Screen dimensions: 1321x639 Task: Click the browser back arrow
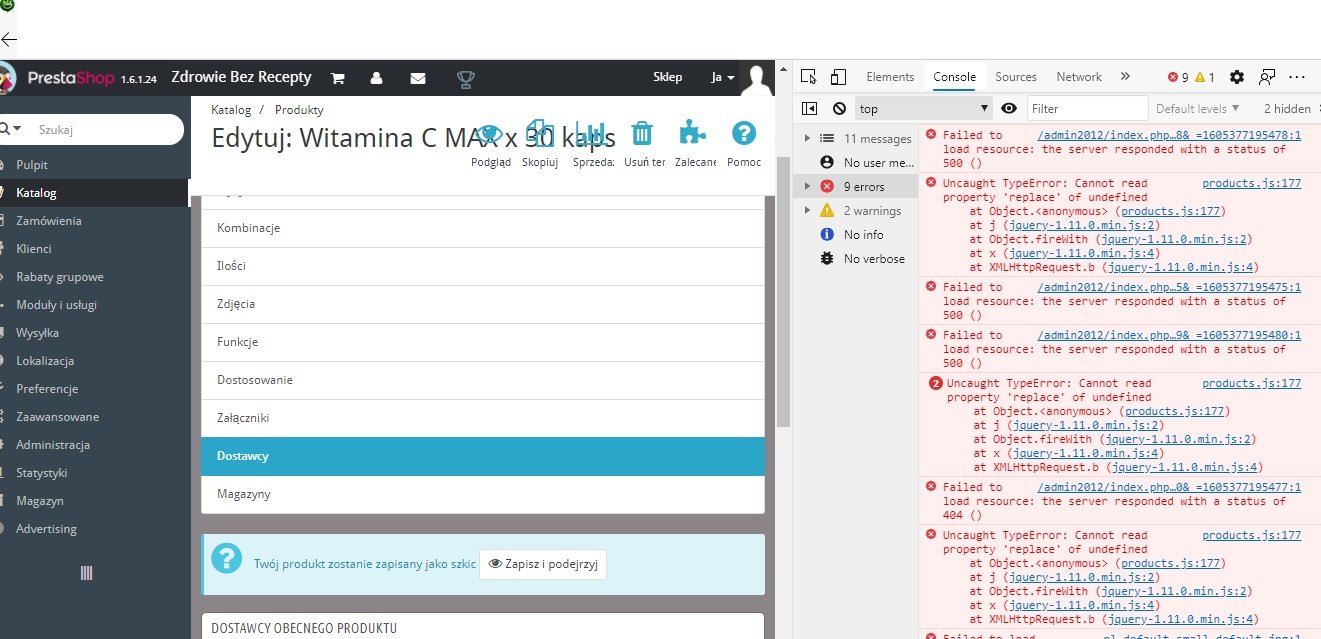coord(9,40)
